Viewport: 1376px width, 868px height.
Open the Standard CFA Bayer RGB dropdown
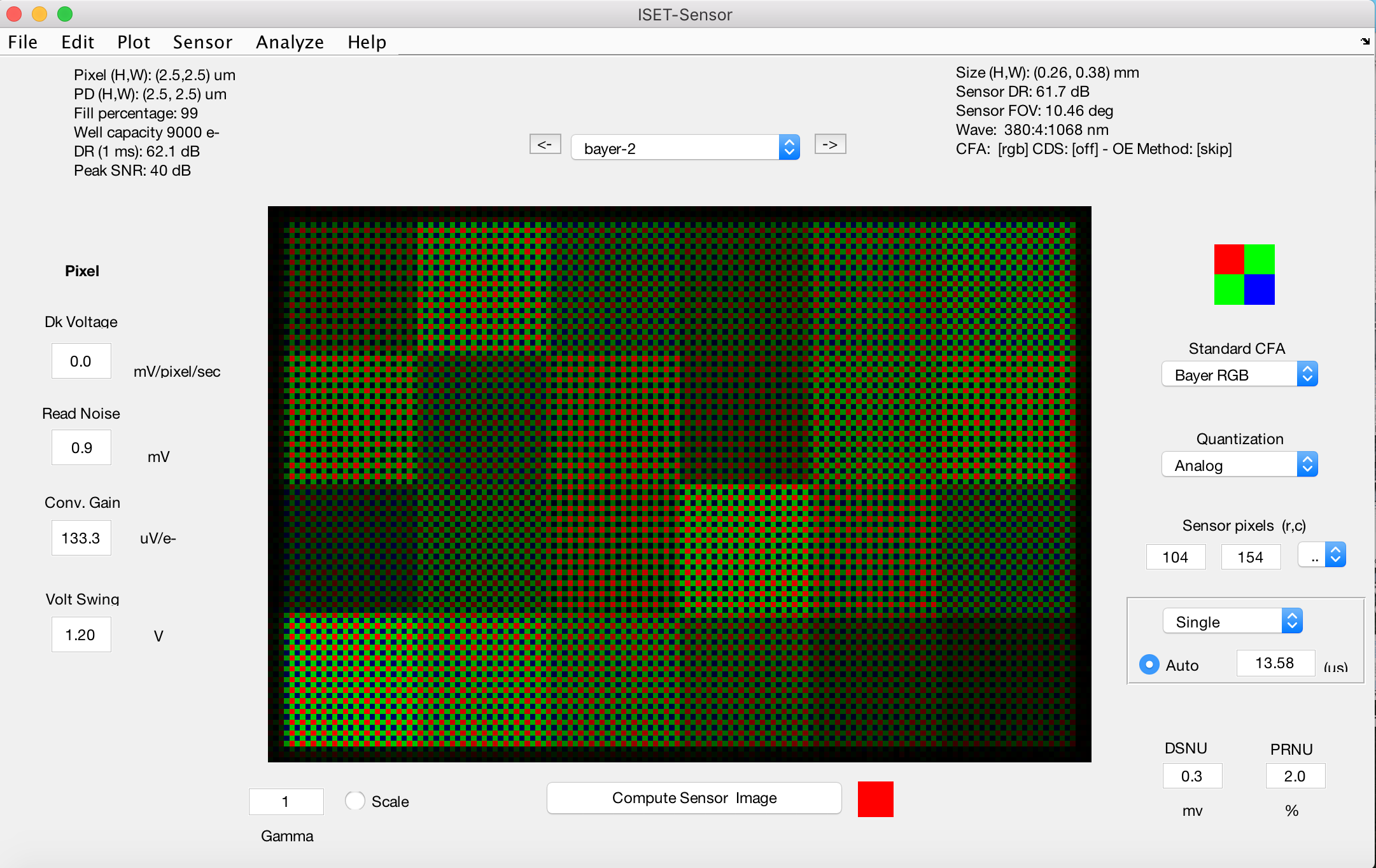tap(1239, 374)
